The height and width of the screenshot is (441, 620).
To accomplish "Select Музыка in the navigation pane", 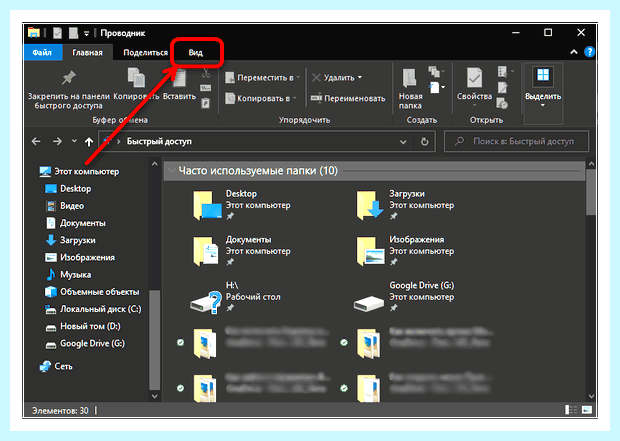I will pyautogui.click(x=68, y=274).
